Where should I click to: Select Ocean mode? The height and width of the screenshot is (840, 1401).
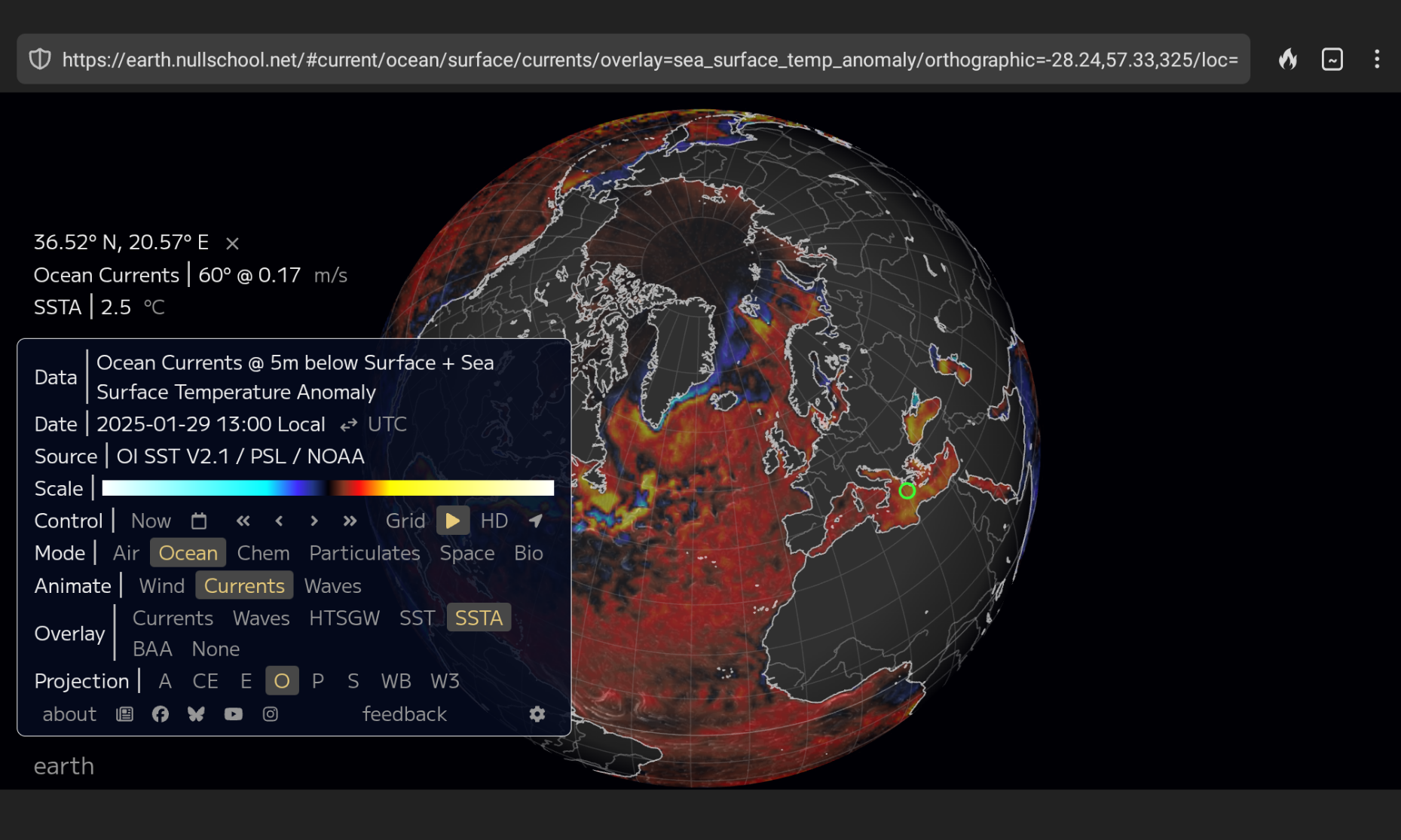coord(188,553)
